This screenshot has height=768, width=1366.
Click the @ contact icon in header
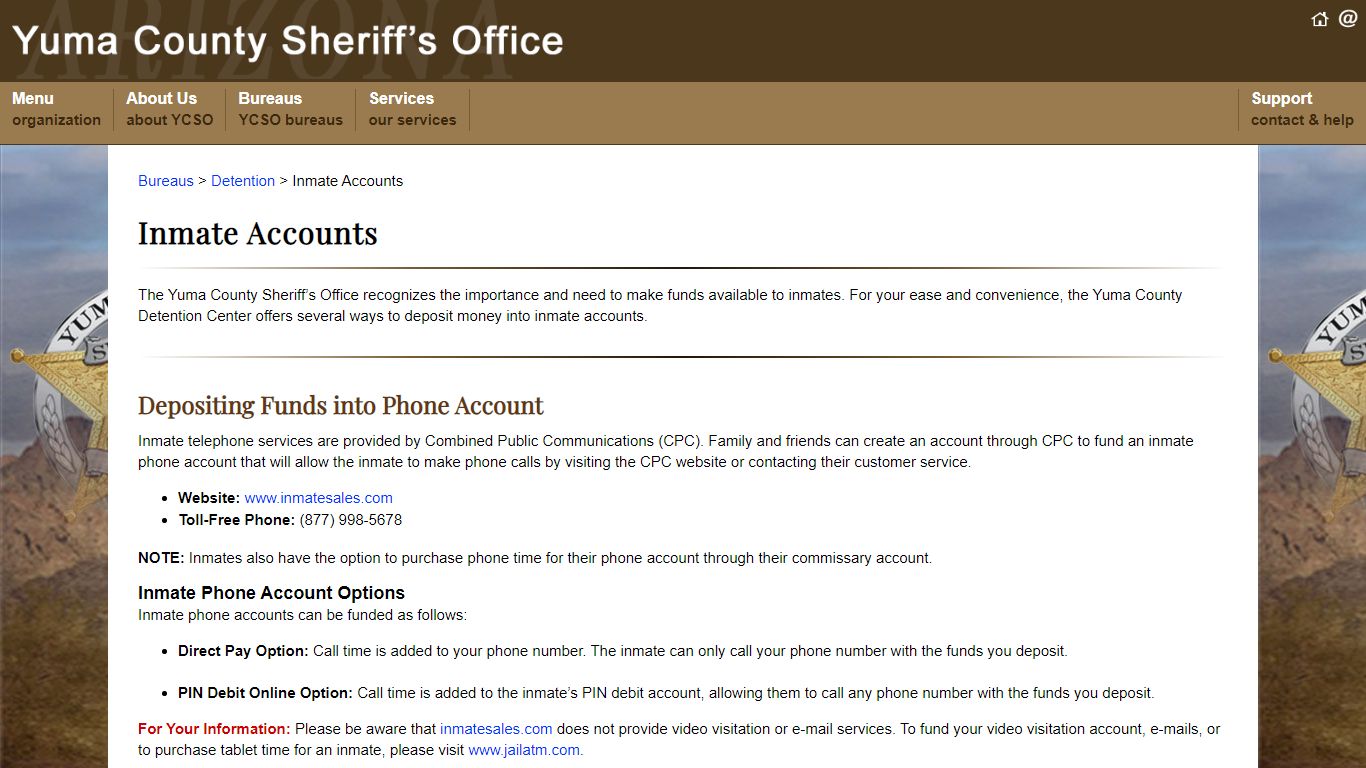click(1348, 19)
